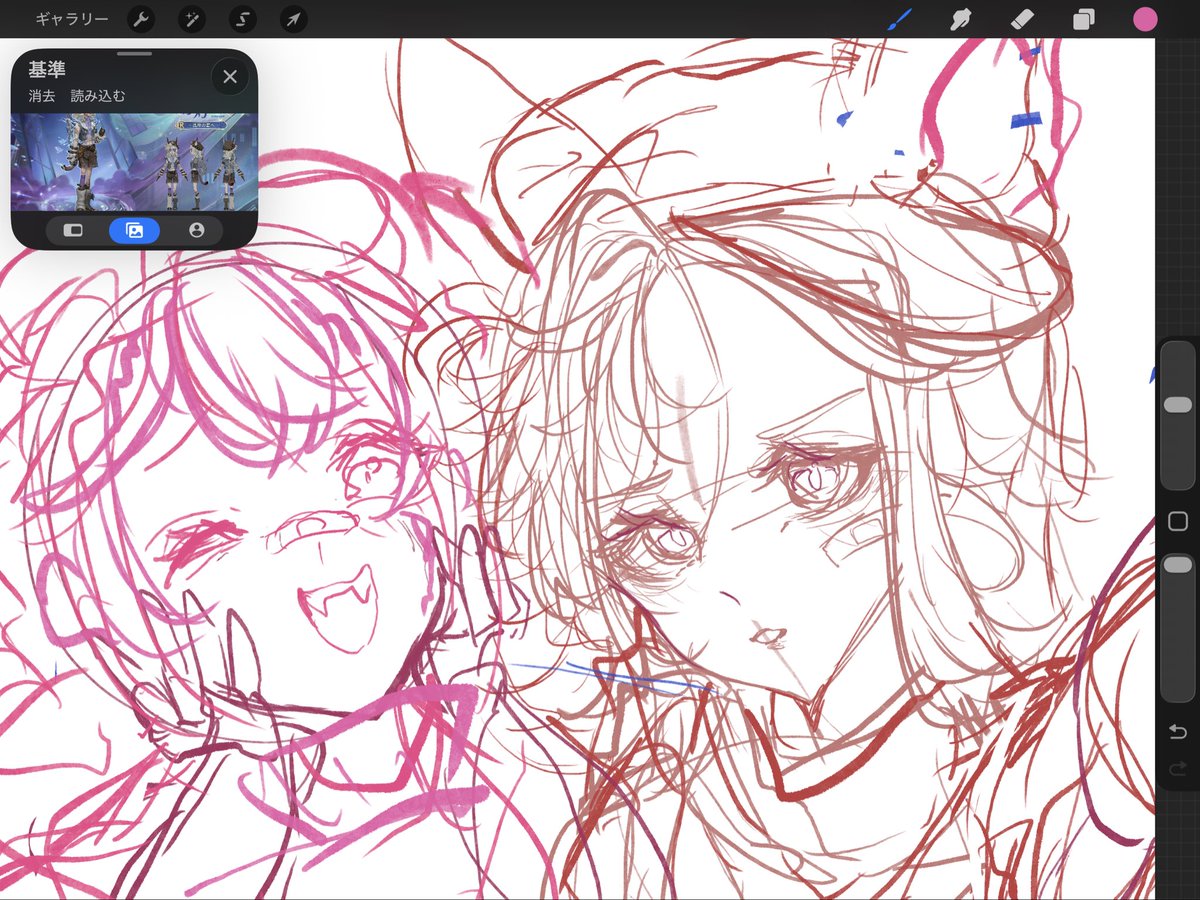
Task: Click the reference window's top drag handle
Action: tap(134, 53)
